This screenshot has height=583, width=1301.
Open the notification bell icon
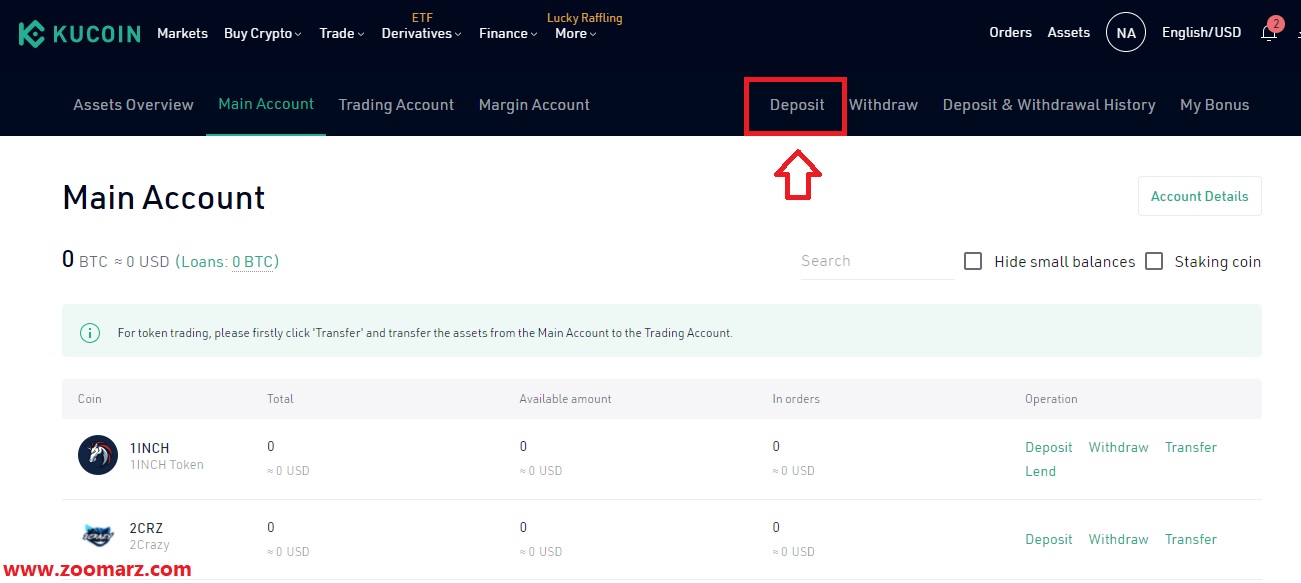pos(1269,33)
